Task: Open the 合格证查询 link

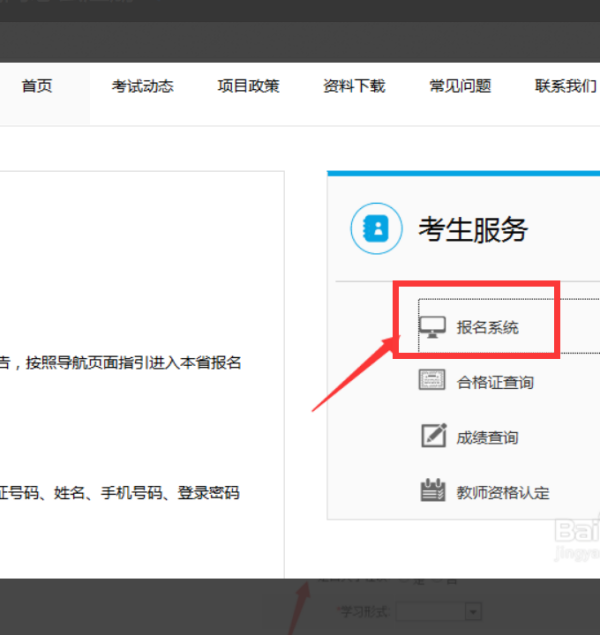Action: tap(495, 382)
